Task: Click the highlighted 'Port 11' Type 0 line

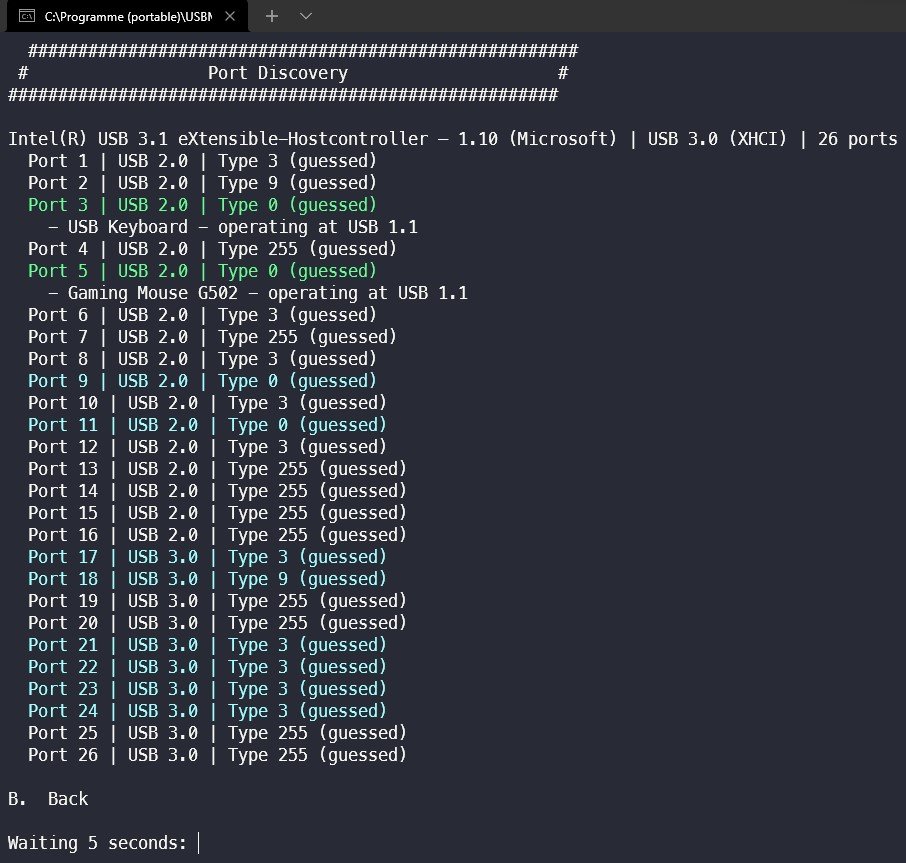Action: pos(206,425)
